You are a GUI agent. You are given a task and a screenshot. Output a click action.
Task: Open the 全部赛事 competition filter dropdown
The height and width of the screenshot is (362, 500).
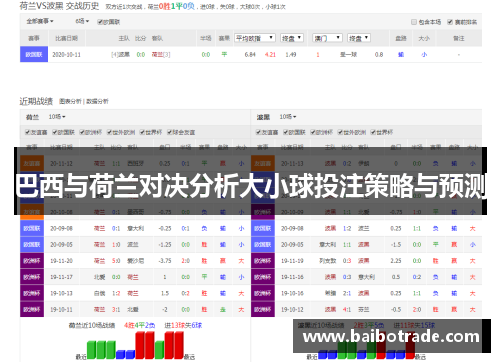(x=40, y=21)
